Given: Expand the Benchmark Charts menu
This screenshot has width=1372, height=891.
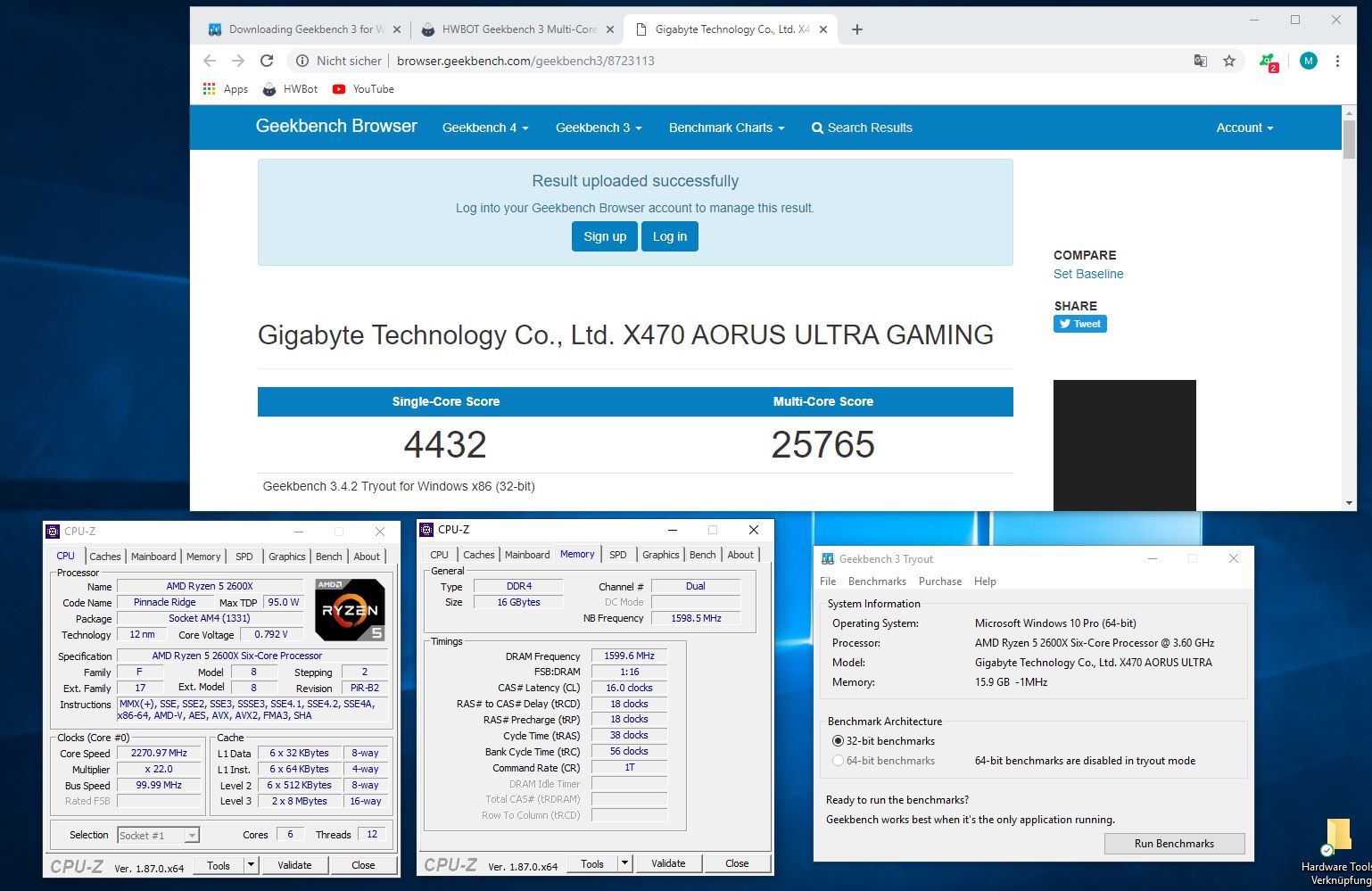Looking at the screenshot, I should coord(727,128).
